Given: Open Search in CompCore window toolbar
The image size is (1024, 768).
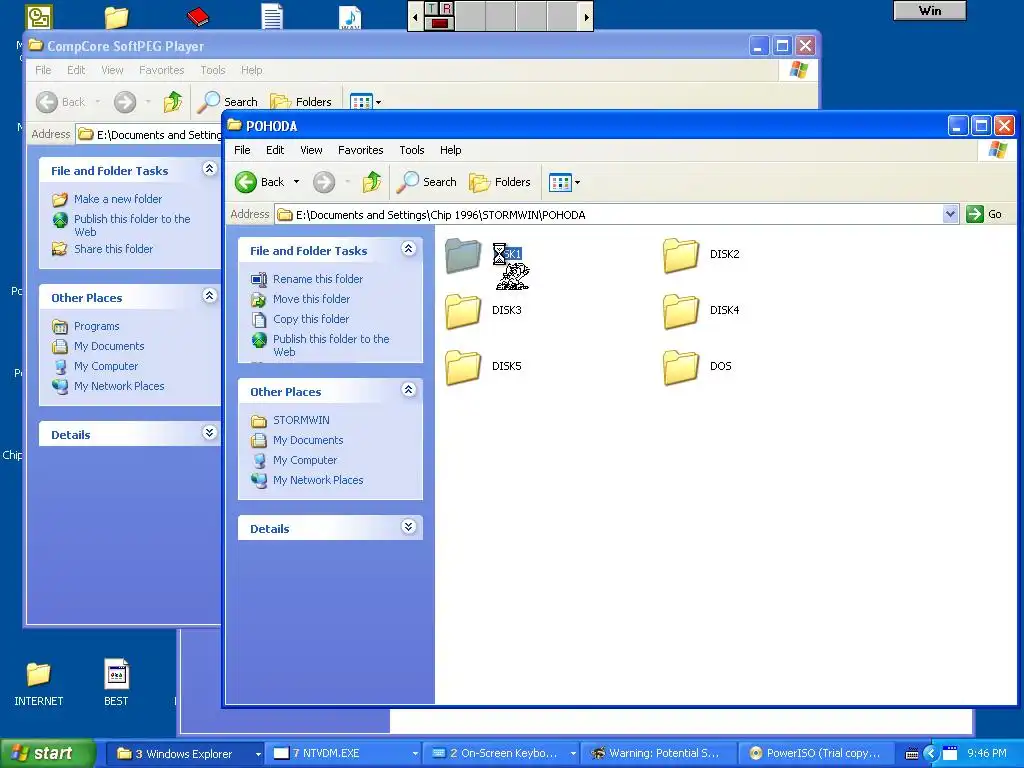Looking at the screenshot, I should [228, 102].
